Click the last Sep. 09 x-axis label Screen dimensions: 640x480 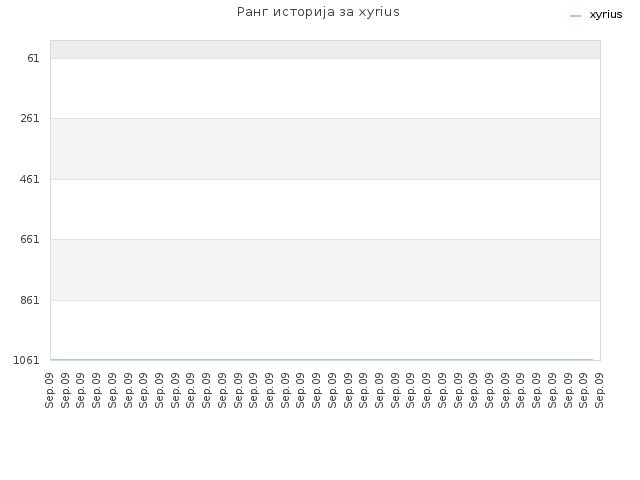[x=599, y=390]
